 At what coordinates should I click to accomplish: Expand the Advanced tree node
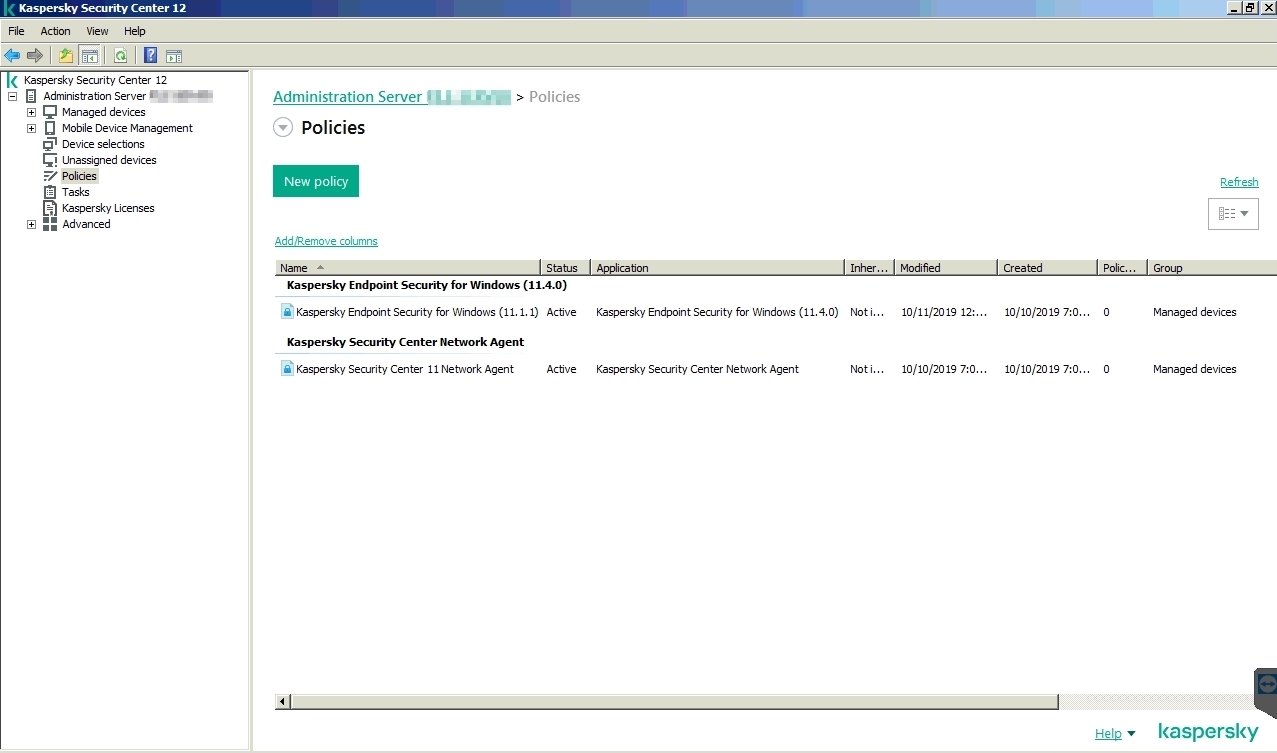(31, 224)
